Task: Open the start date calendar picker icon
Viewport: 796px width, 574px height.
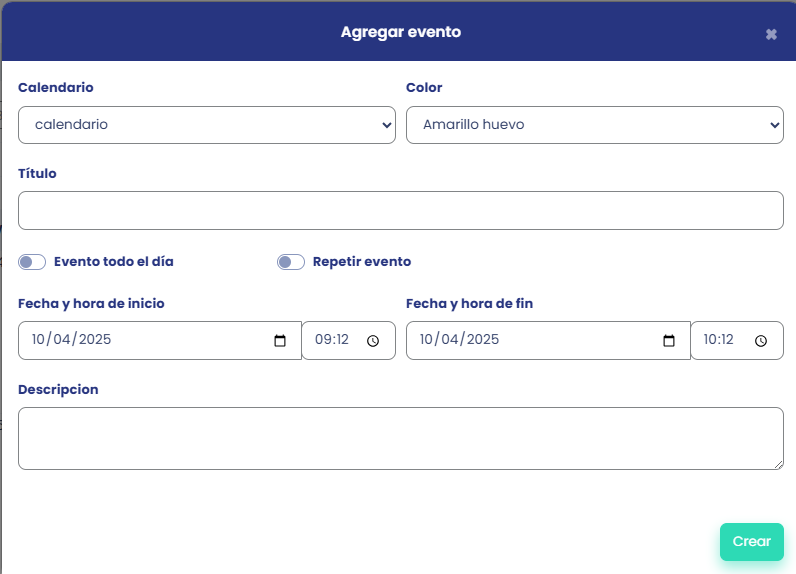Action: (x=280, y=340)
